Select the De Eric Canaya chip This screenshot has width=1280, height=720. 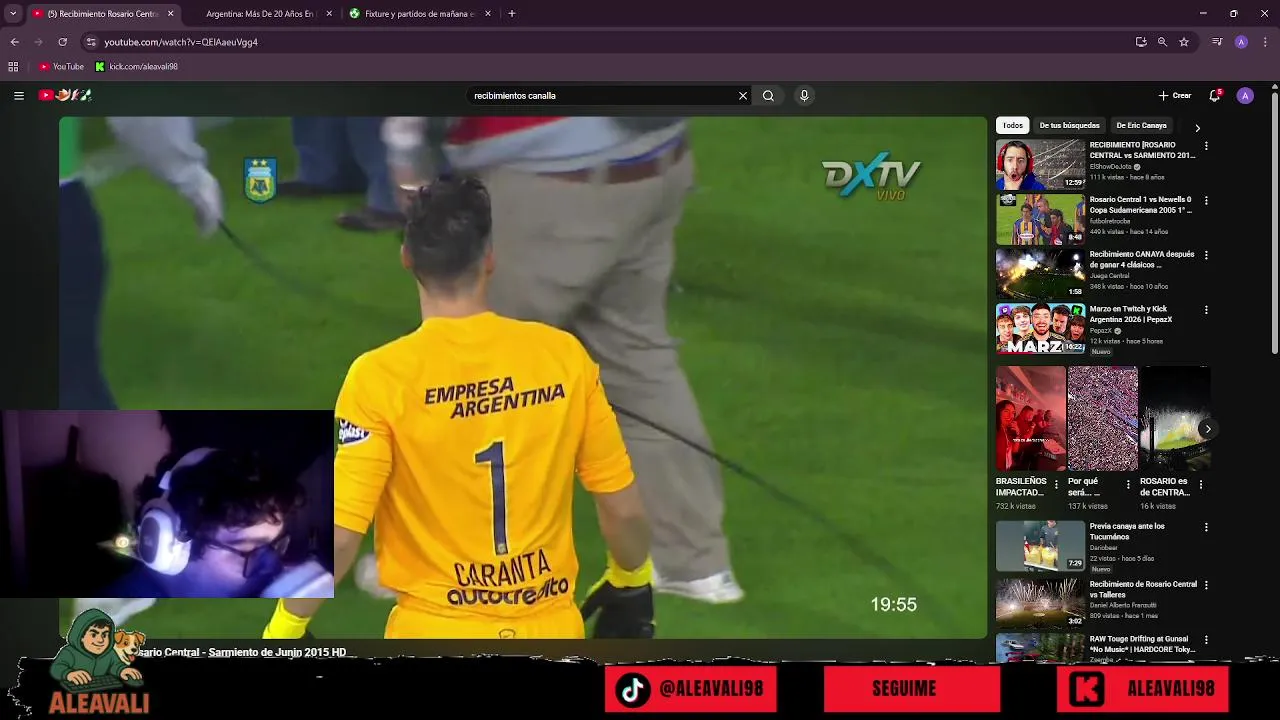[x=1141, y=126]
